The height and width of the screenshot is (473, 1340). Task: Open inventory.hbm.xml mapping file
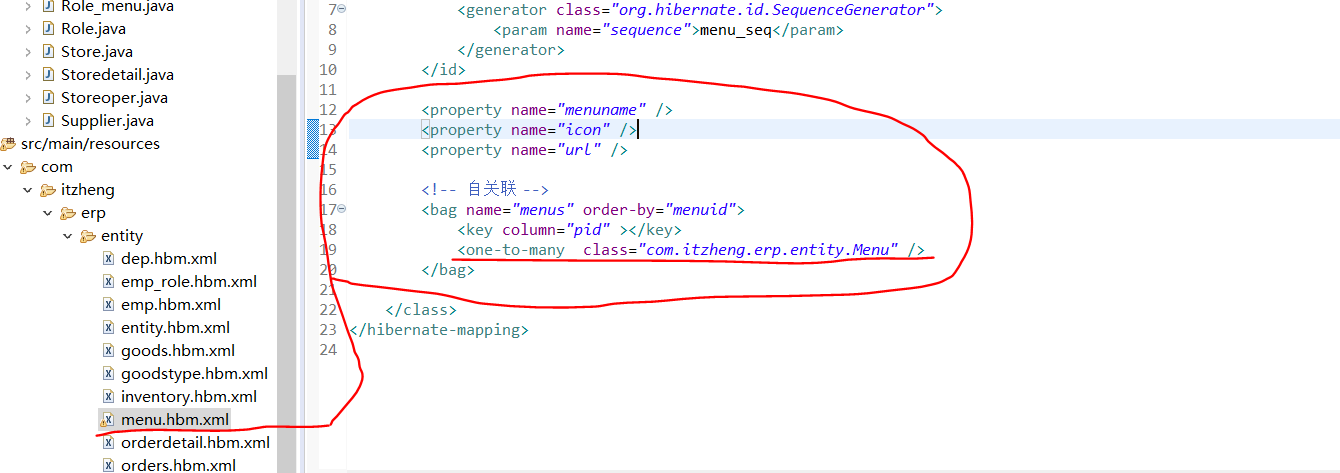[189, 397]
